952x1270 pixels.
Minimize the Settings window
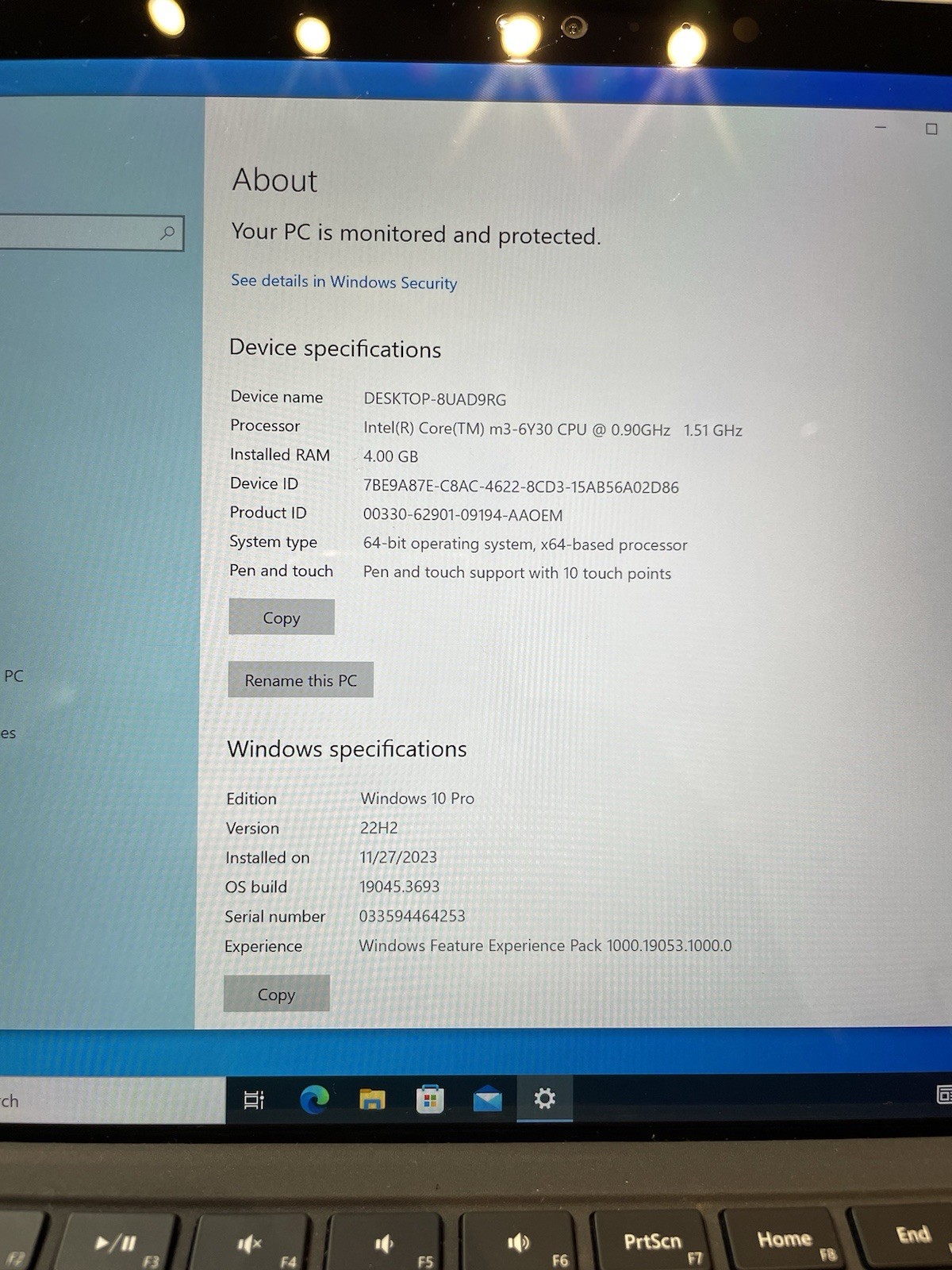coord(881,127)
